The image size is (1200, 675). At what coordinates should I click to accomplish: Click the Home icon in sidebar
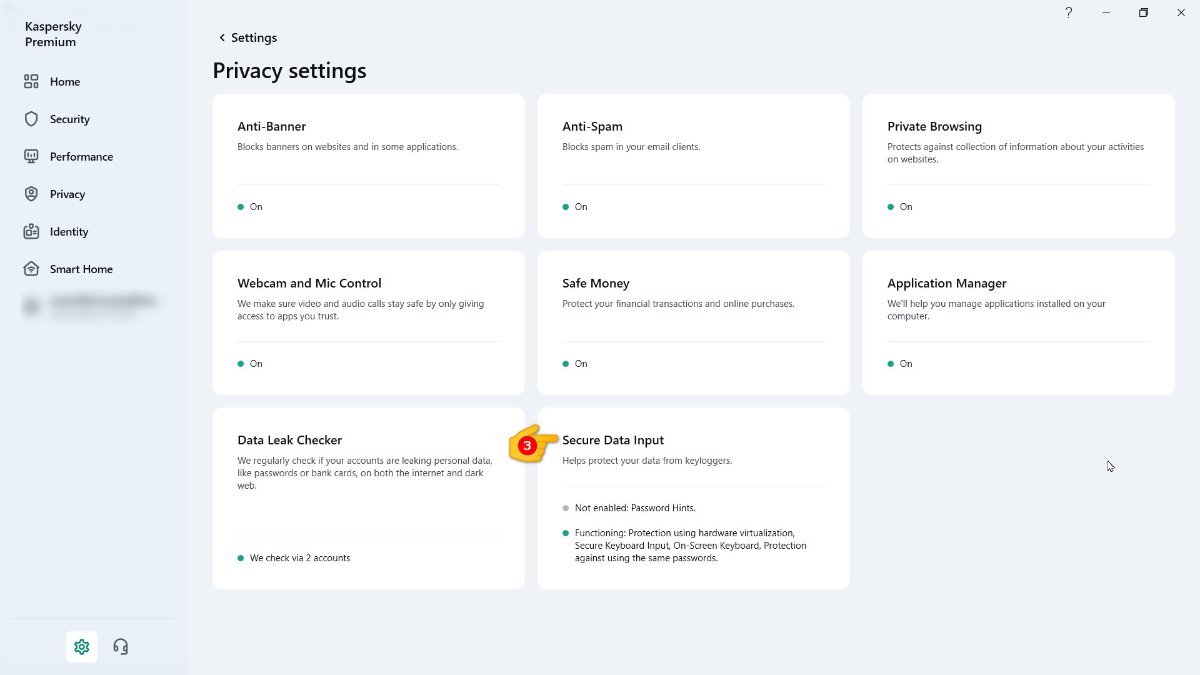pyautogui.click(x=31, y=82)
